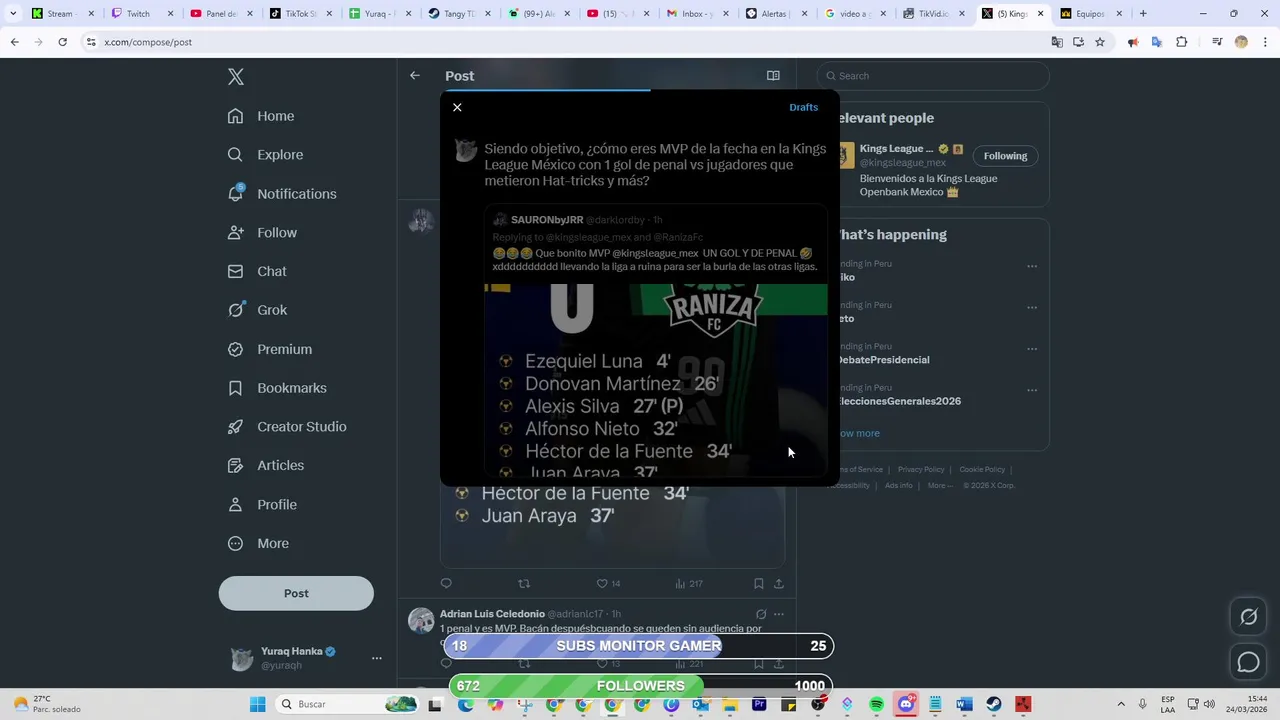Click the browser reload button
This screenshot has height=720, width=1280.
click(63, 42)
